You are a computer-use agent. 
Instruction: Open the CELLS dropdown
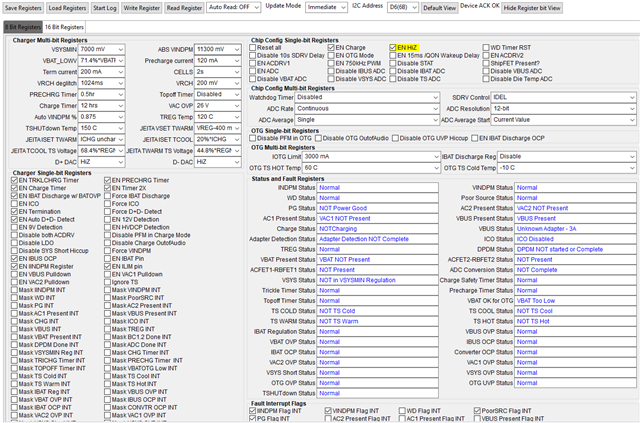click(218, 71)
